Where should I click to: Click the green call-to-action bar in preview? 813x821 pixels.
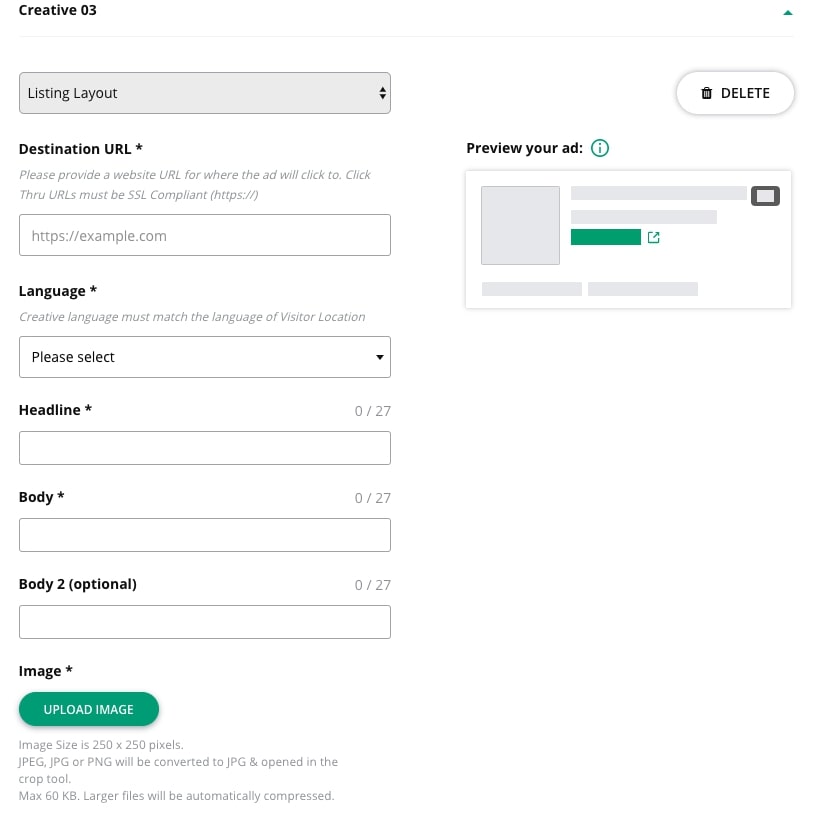pos(606,237)
